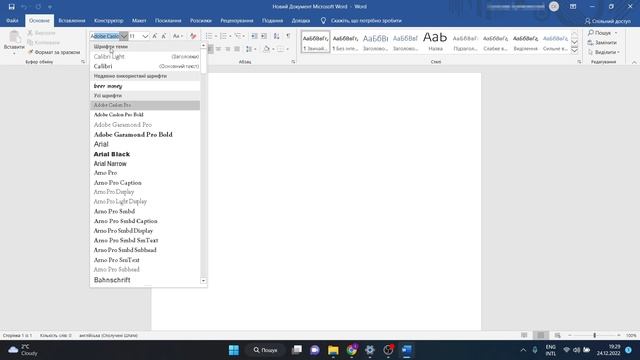640x360 pixels.
Task: Click the Ribbon Display Options icon
Action: pyautogui.click(x=573, y=7)
